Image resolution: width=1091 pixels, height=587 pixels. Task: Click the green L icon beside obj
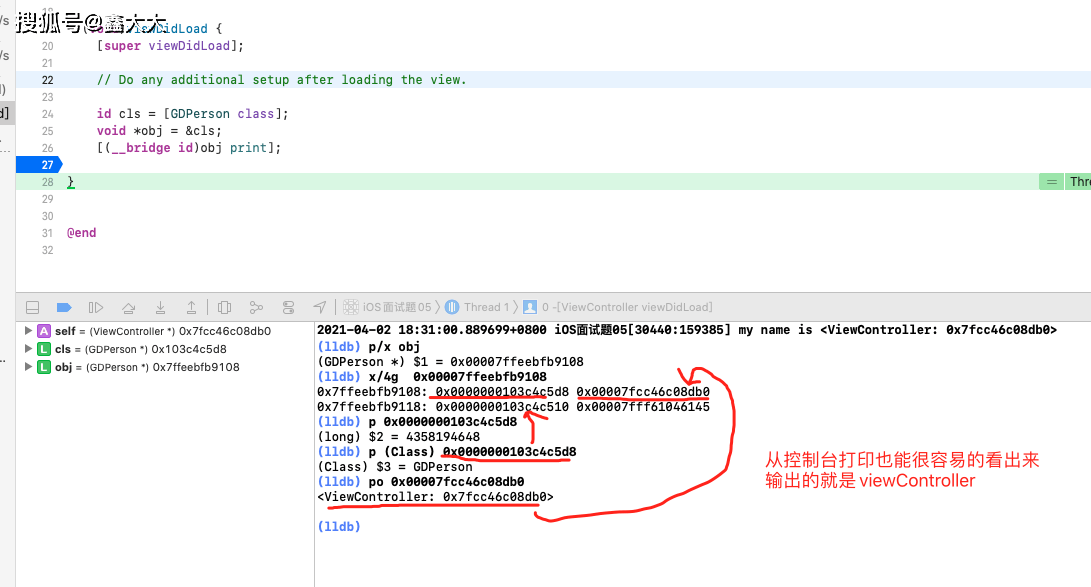[44, 367]
